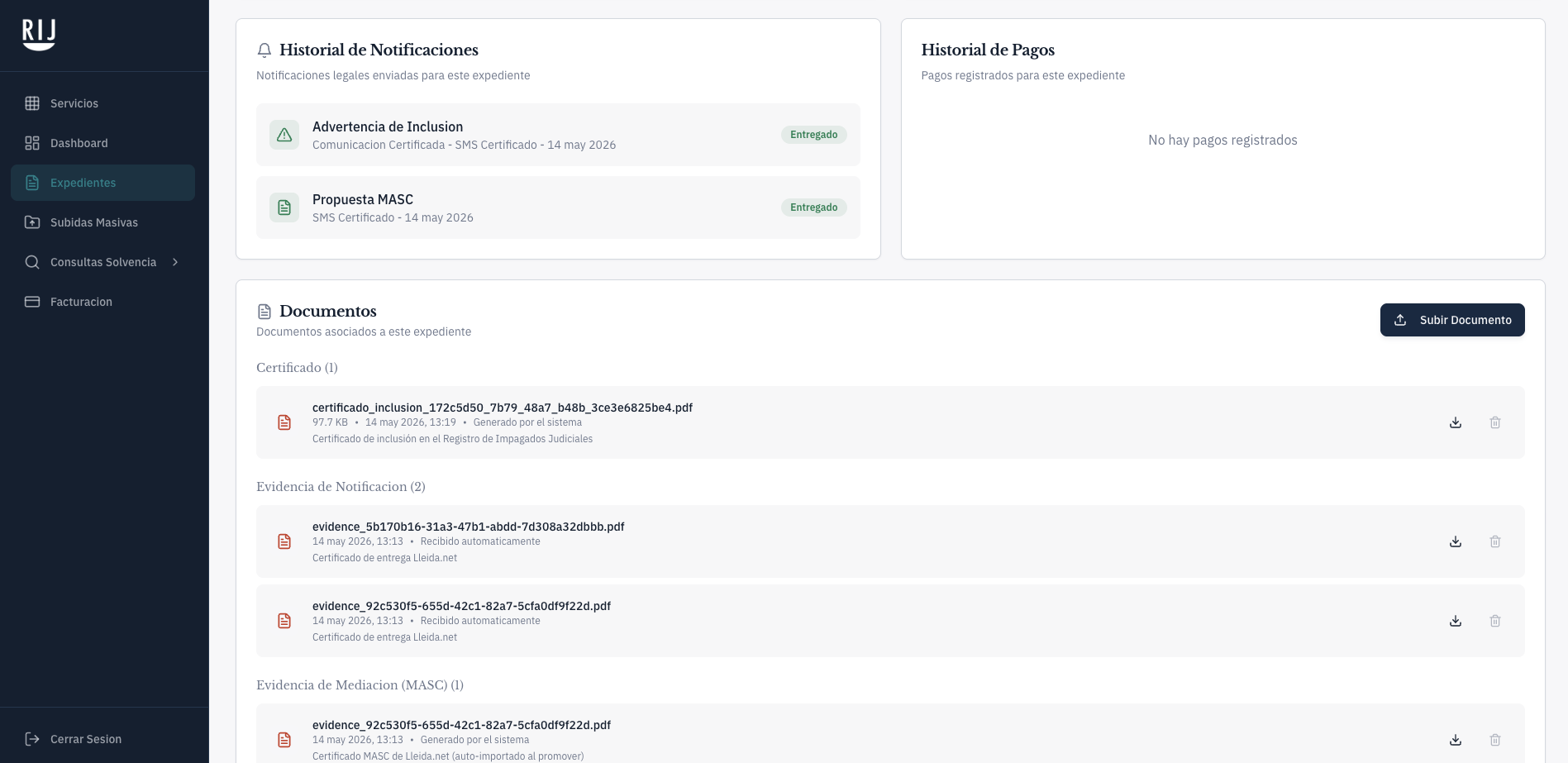The width and height of the screenshot is (1568, 763).
Task: Click Entregado badge on Advertencia de Inclusion
Action: tap(813, 135)
